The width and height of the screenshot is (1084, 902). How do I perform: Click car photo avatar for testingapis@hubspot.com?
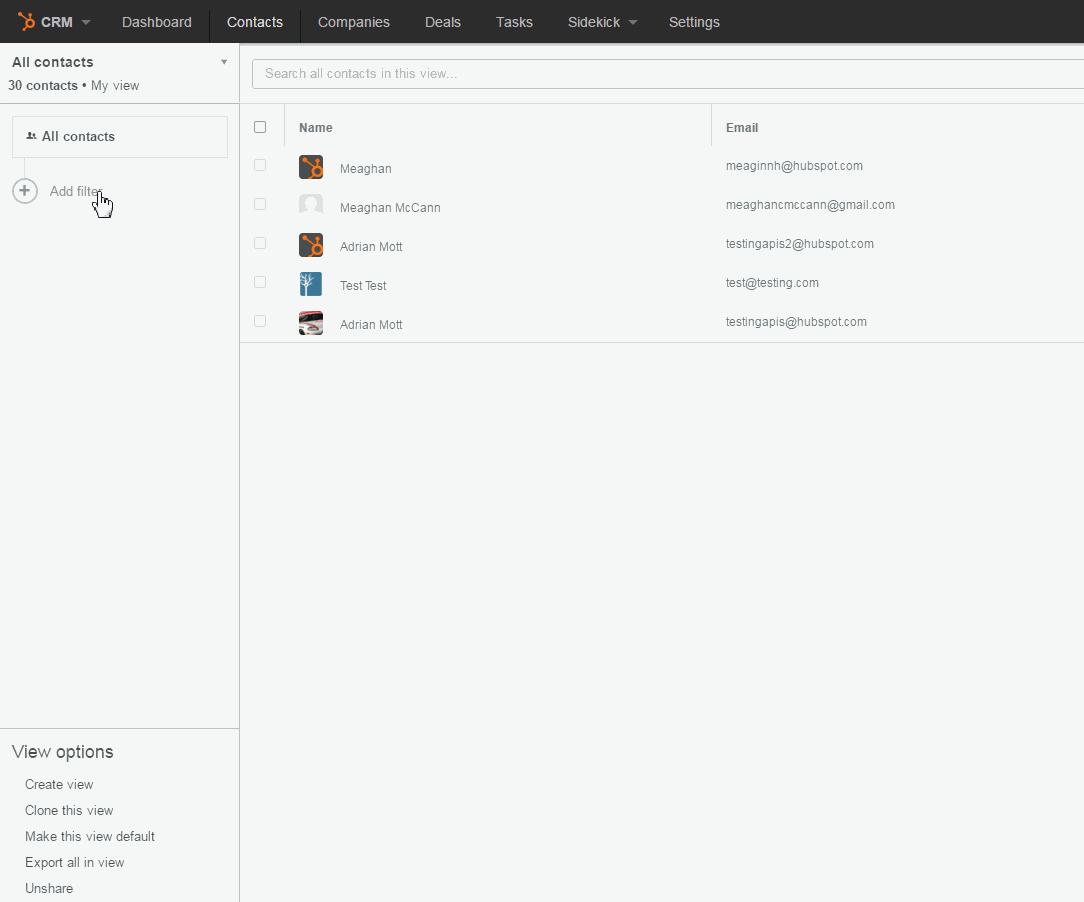point(311,323)
